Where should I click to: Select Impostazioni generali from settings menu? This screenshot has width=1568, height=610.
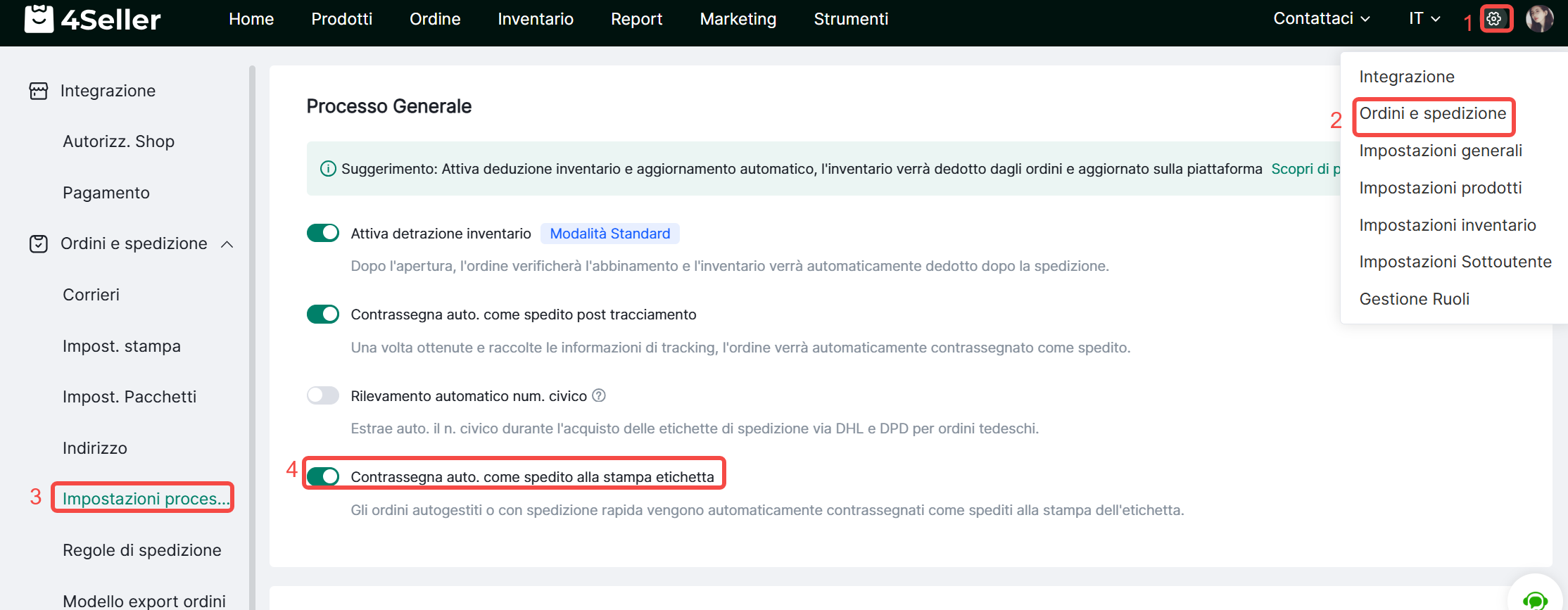pos(1440,151)
